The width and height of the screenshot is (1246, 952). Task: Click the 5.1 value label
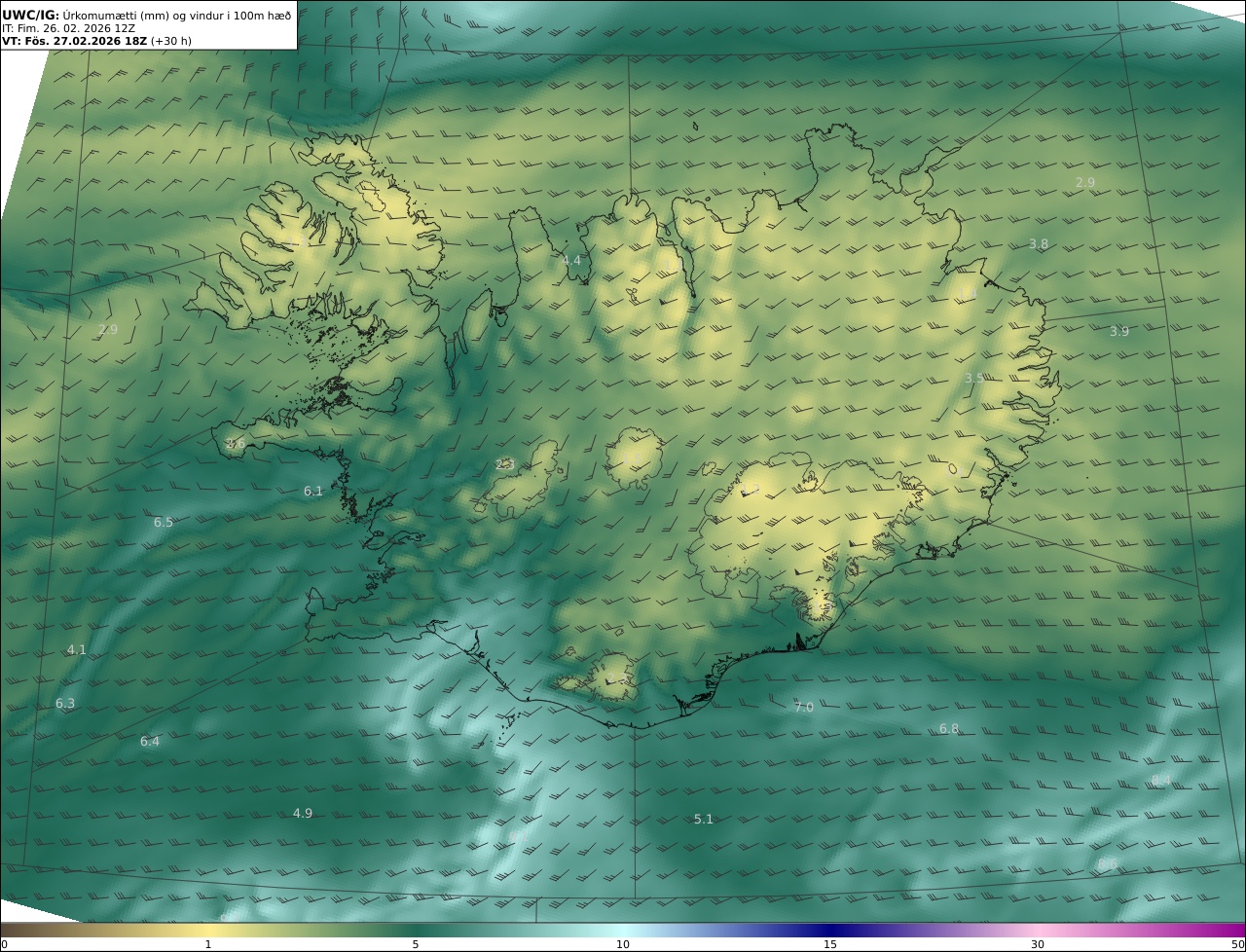coord(703,820)
